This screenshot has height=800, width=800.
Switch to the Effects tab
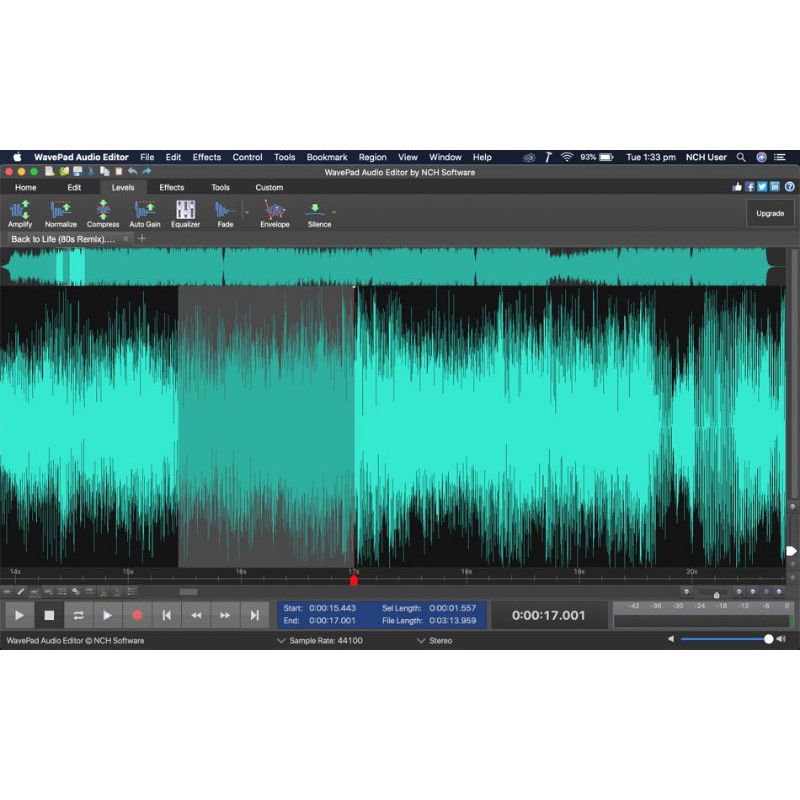pyautogui.click(x=172, y=187)
